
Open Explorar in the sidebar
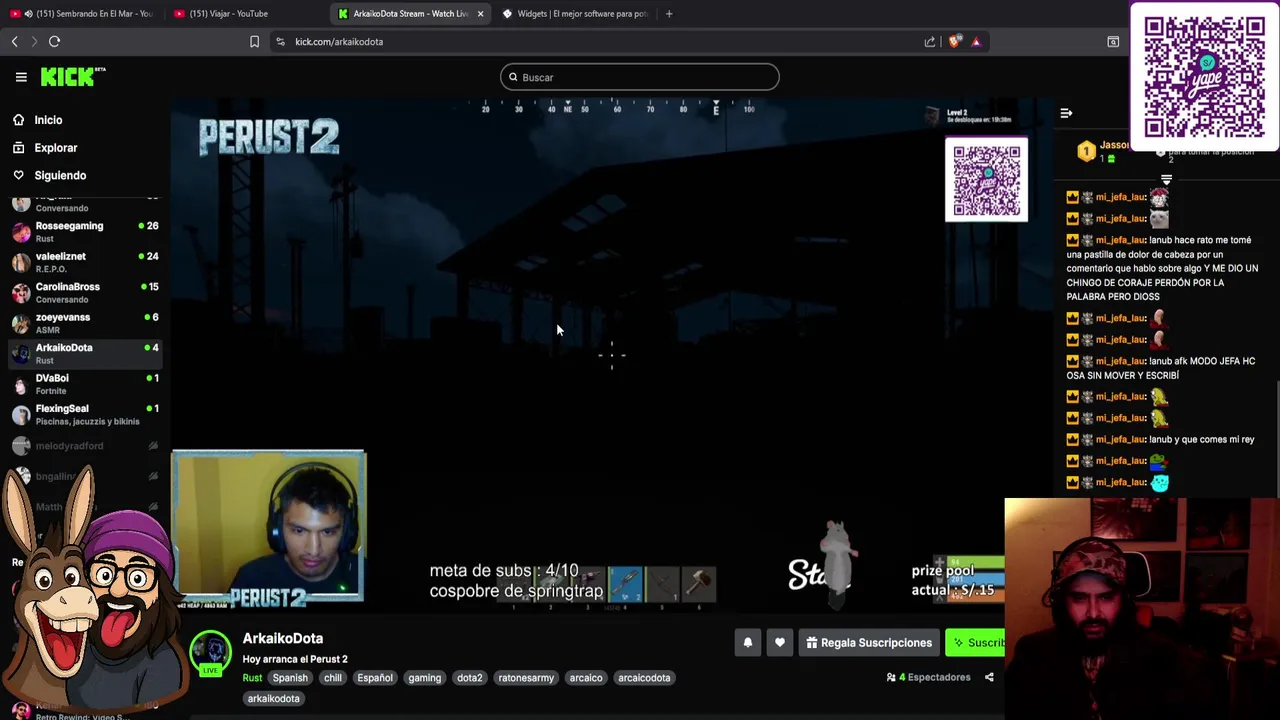point(55,148)
